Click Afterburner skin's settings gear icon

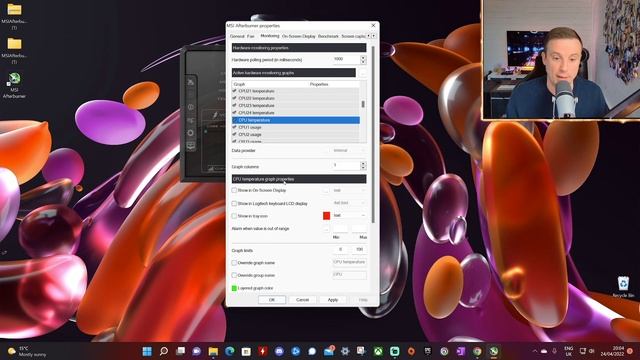pos(191,133)
